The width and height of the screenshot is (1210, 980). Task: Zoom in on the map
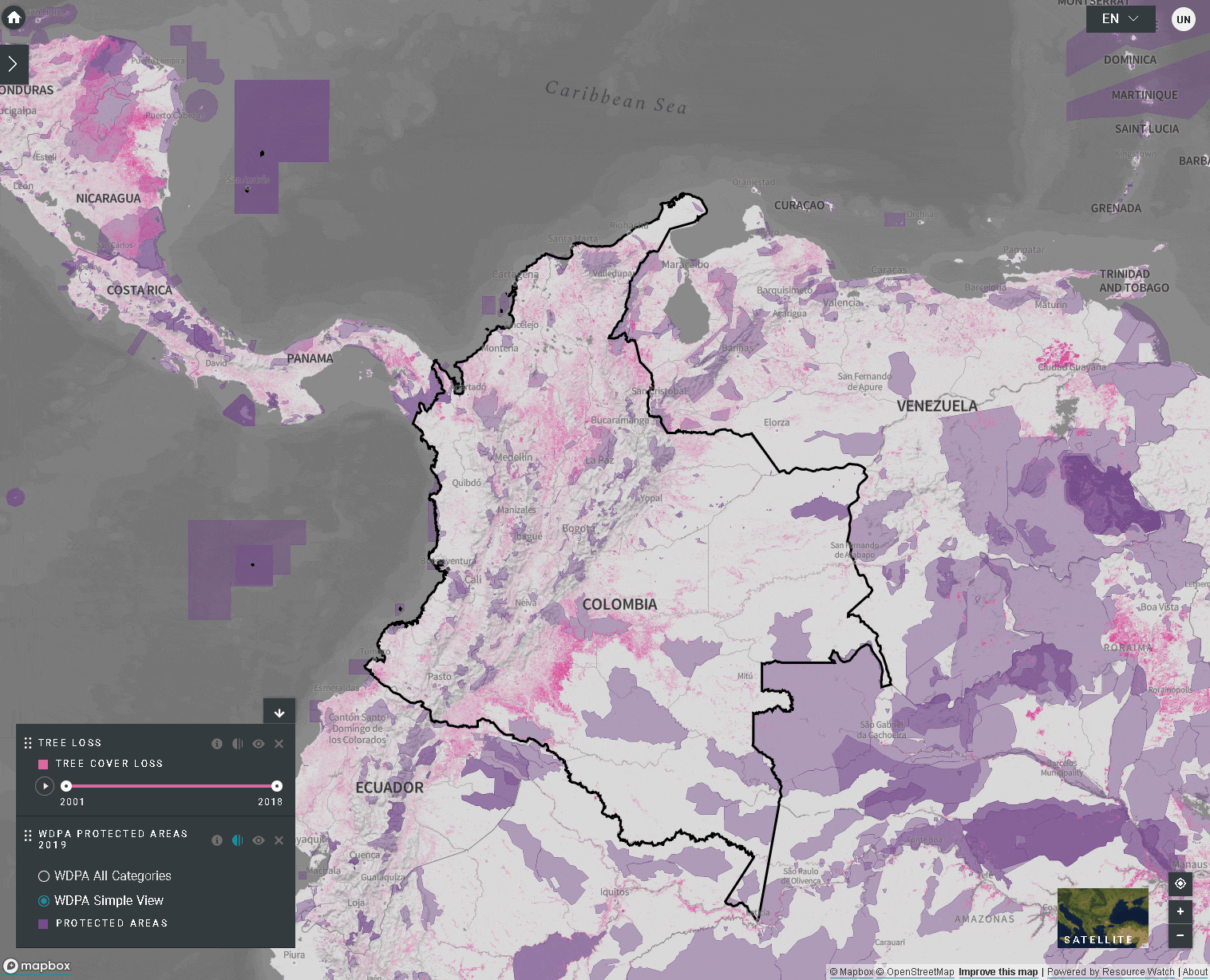tap(1180, 911)
